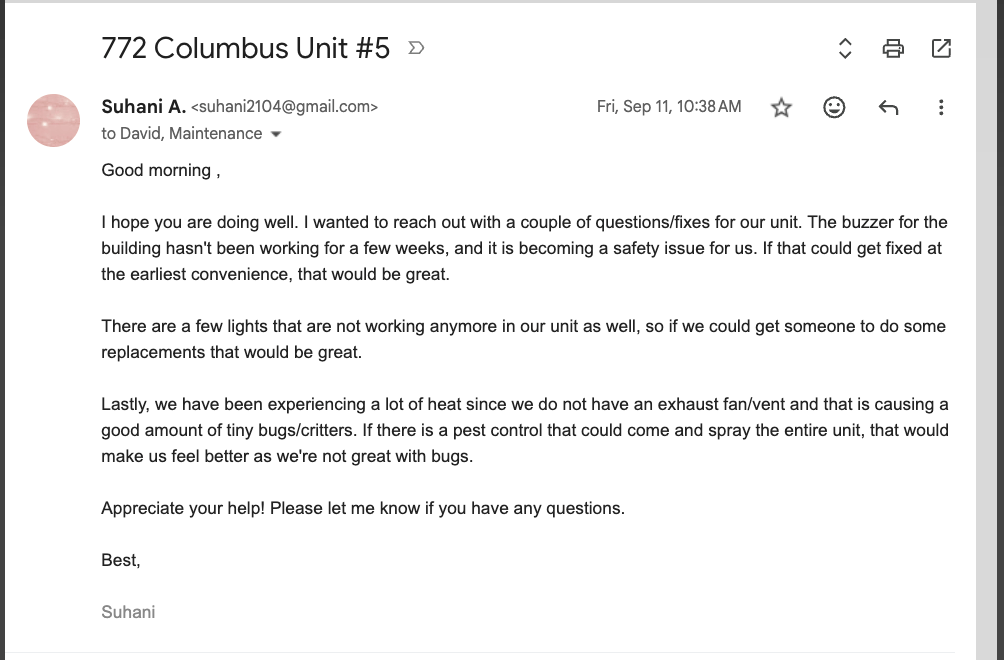Expand recipient details arrow beside Maintenance

pyautogui.click(x=276, y=134)
